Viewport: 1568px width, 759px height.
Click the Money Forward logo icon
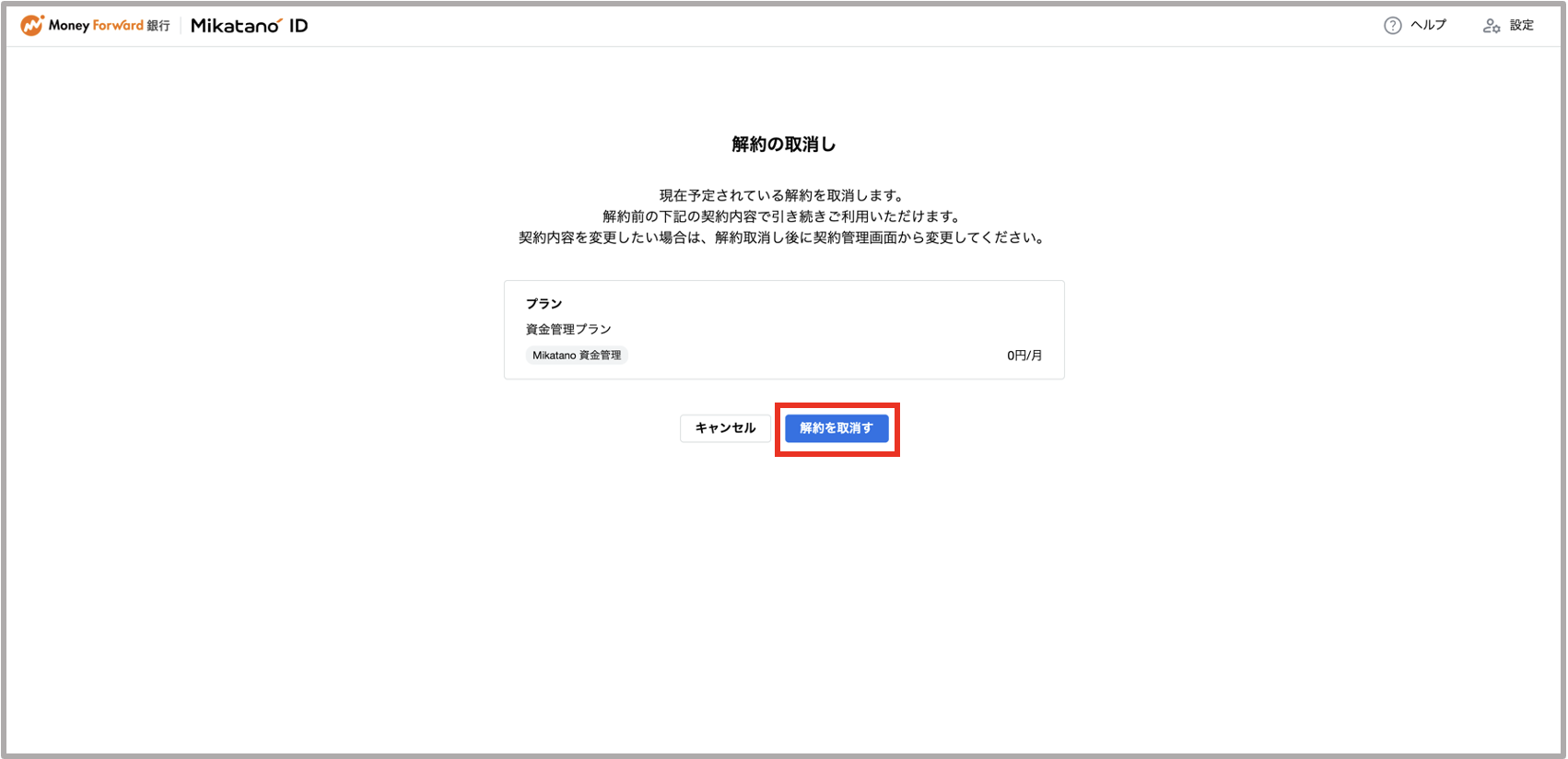(32, 26)
